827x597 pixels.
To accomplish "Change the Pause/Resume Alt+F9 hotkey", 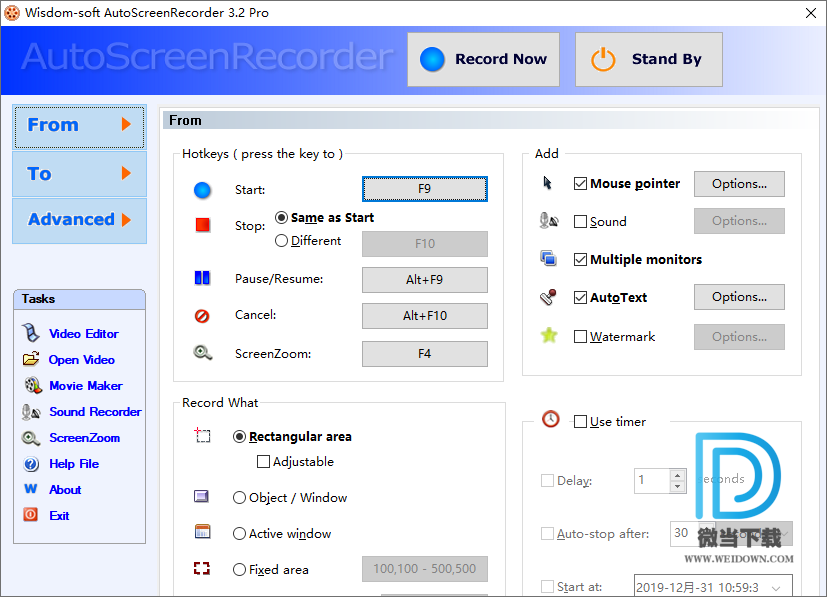I will coord(425,280).
